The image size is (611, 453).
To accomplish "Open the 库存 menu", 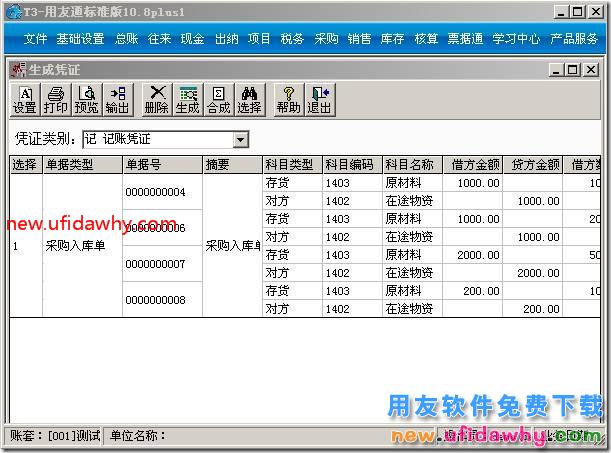I will pos(392,39).
